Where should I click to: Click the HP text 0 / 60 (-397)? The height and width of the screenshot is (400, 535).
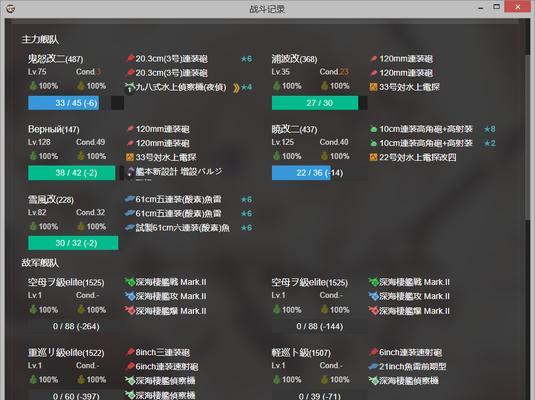point(76,396)
